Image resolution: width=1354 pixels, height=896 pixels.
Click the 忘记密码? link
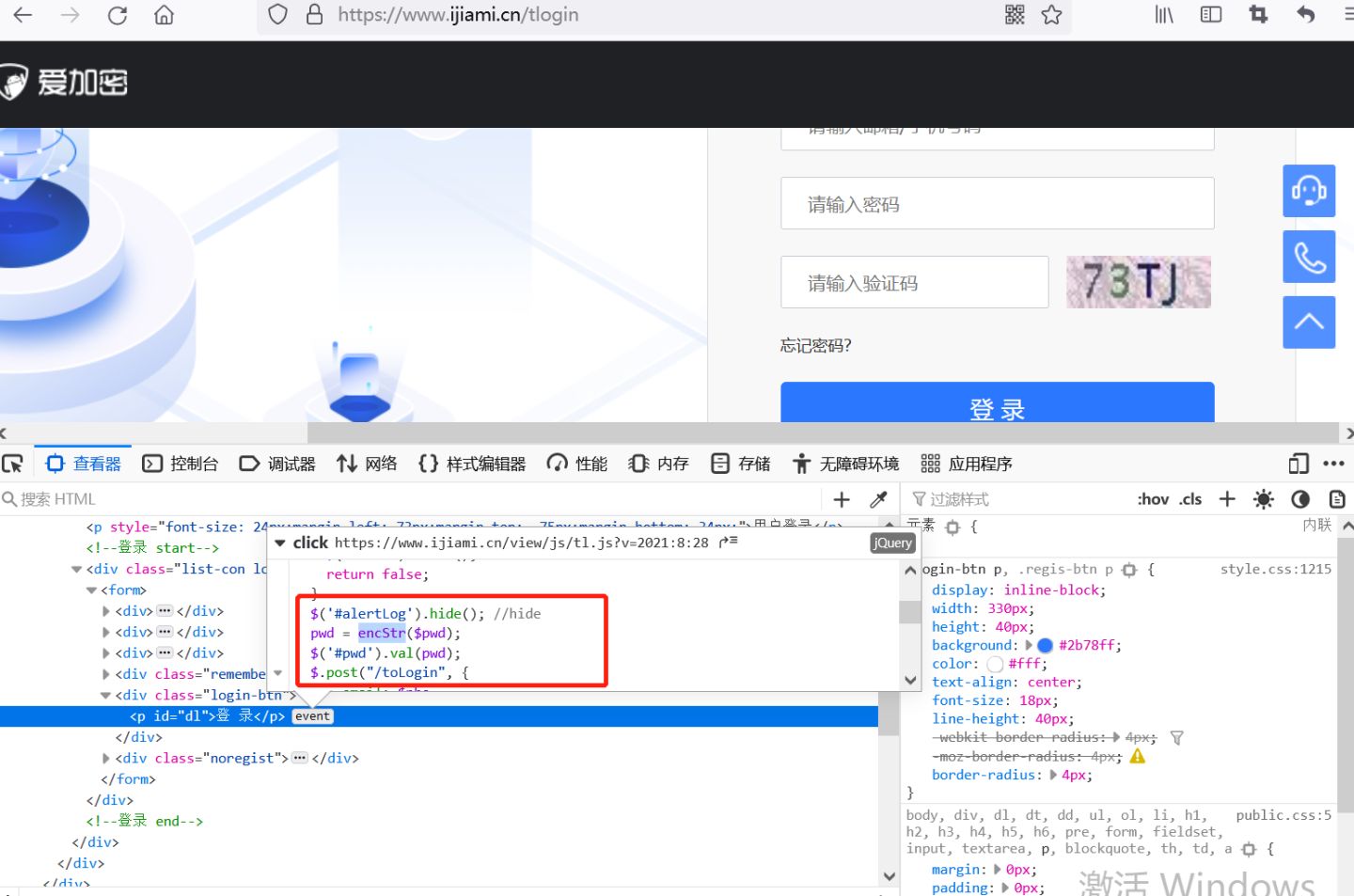[815, 346]
